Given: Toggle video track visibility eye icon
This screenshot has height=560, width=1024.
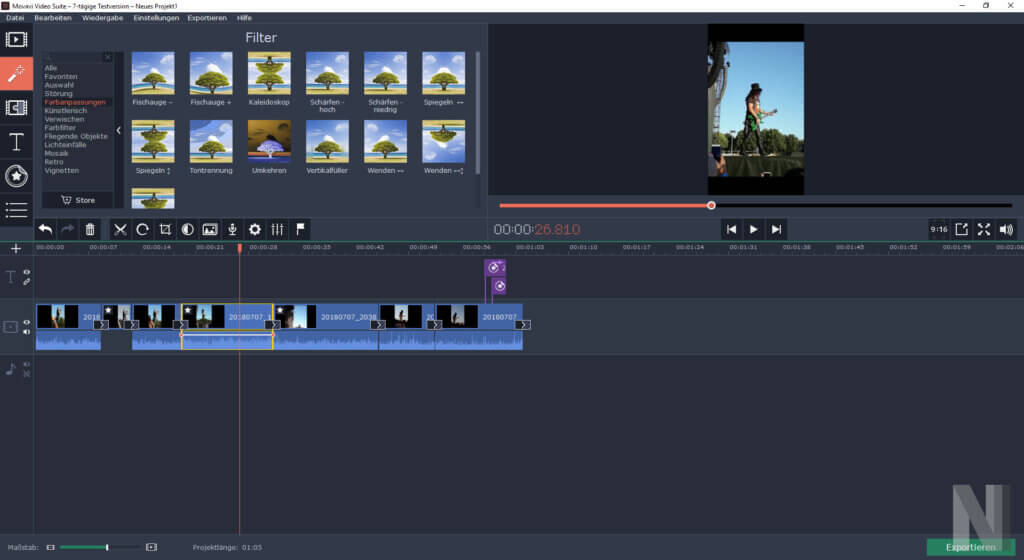Looking at the screenshot, I should pyautogui.click(x=27, y=321).
